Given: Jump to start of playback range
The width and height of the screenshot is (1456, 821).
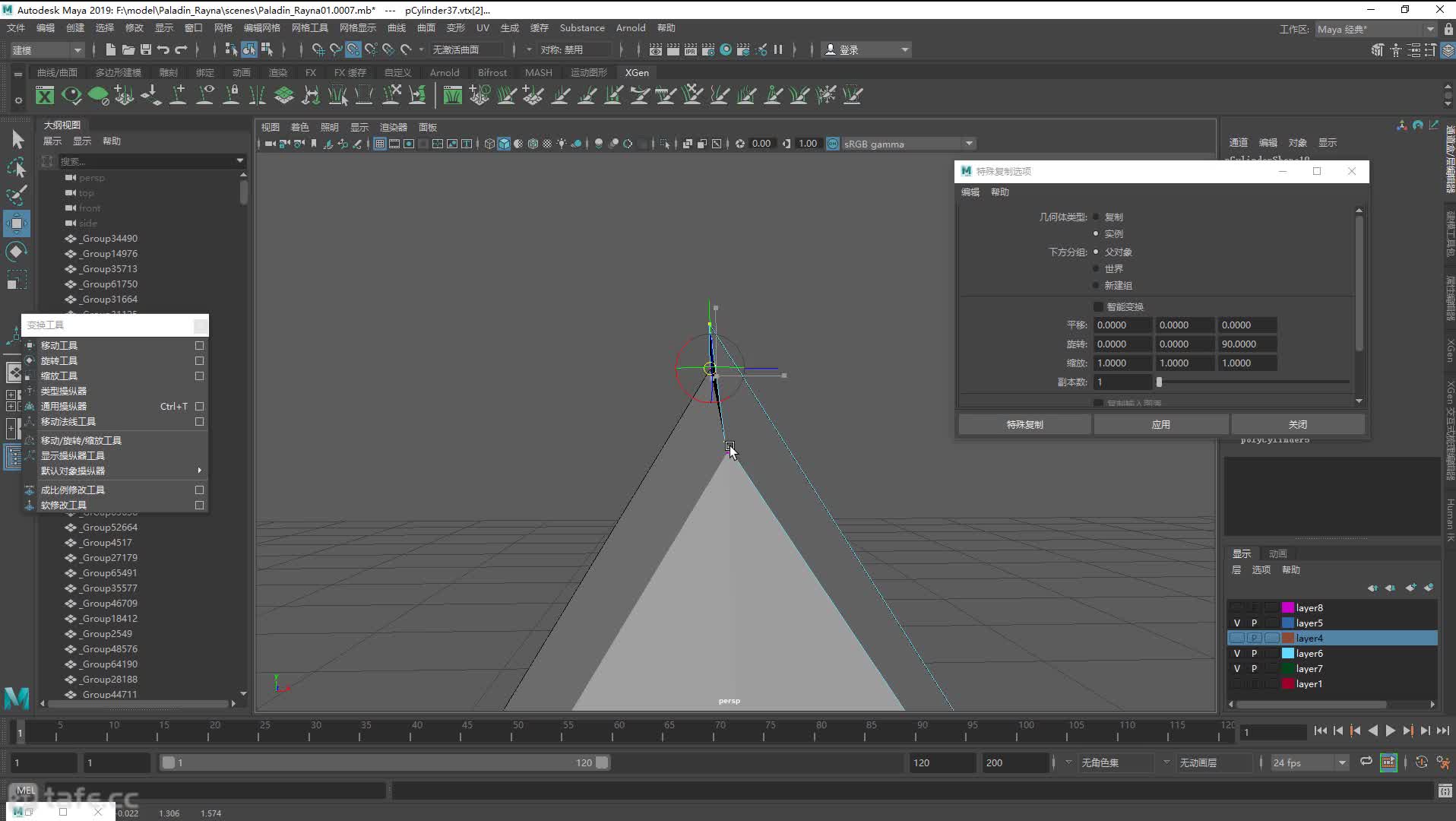Looking at the screenshot, I should (x=1320, y=731).
